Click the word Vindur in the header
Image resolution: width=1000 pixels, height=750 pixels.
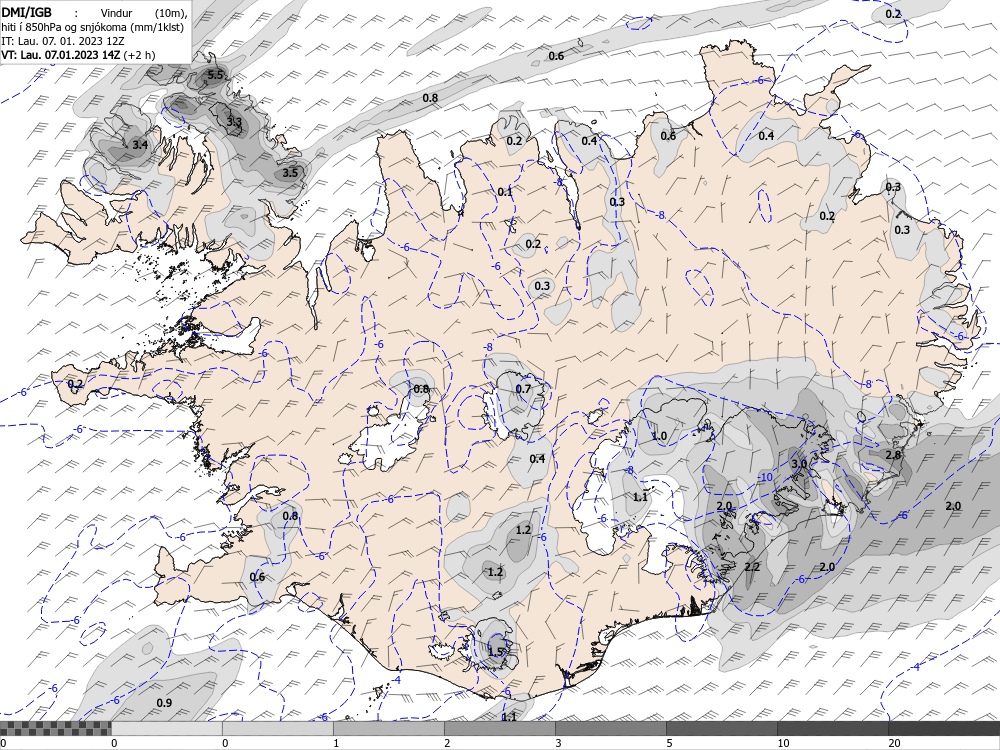coord(117,13)
